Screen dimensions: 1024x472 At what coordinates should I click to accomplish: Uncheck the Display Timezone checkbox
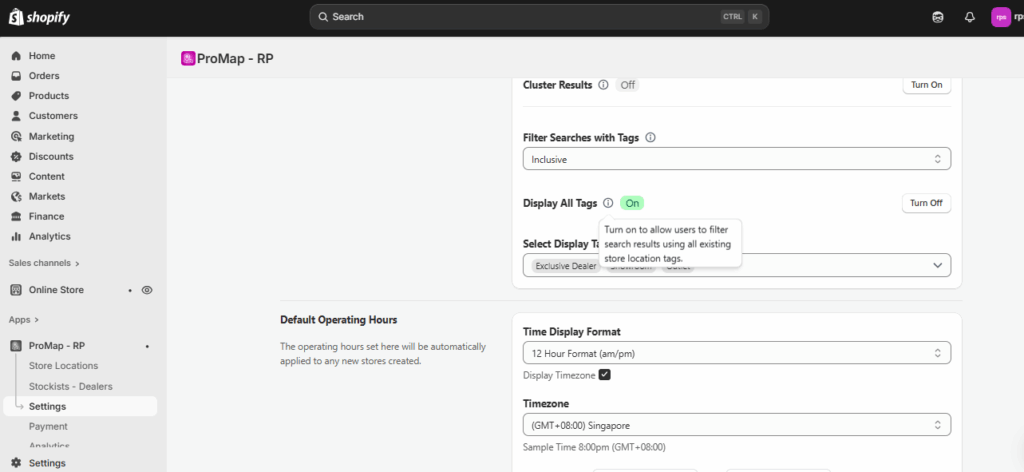pos(605,375)
